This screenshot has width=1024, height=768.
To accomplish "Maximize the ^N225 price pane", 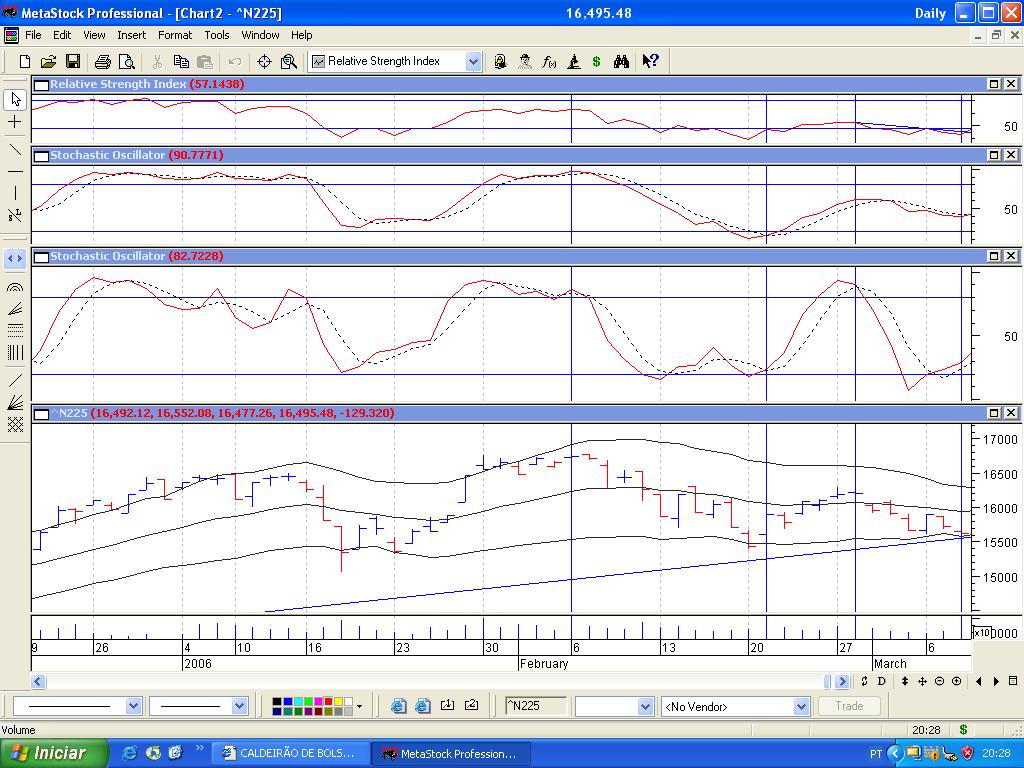I will (995, 413).
